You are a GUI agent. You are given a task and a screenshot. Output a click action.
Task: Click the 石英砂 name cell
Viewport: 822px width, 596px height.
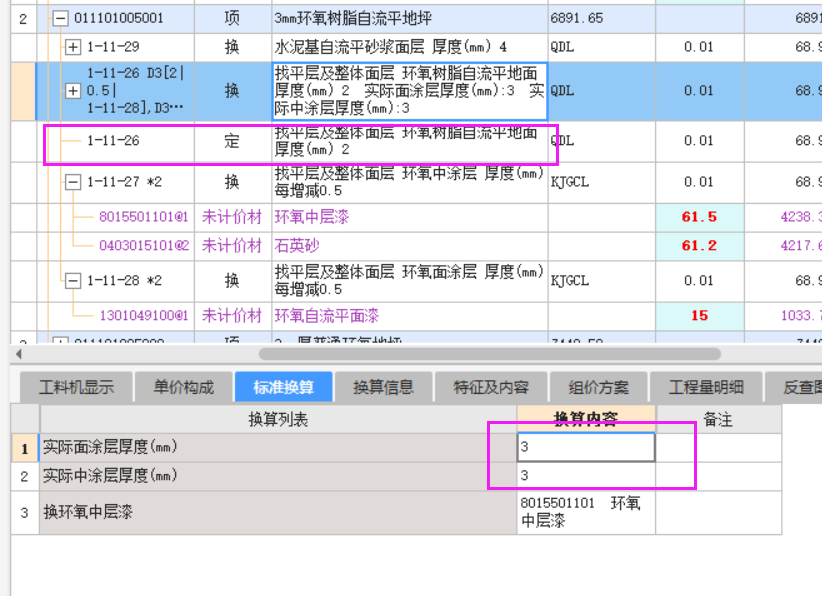tap(410, 246)
